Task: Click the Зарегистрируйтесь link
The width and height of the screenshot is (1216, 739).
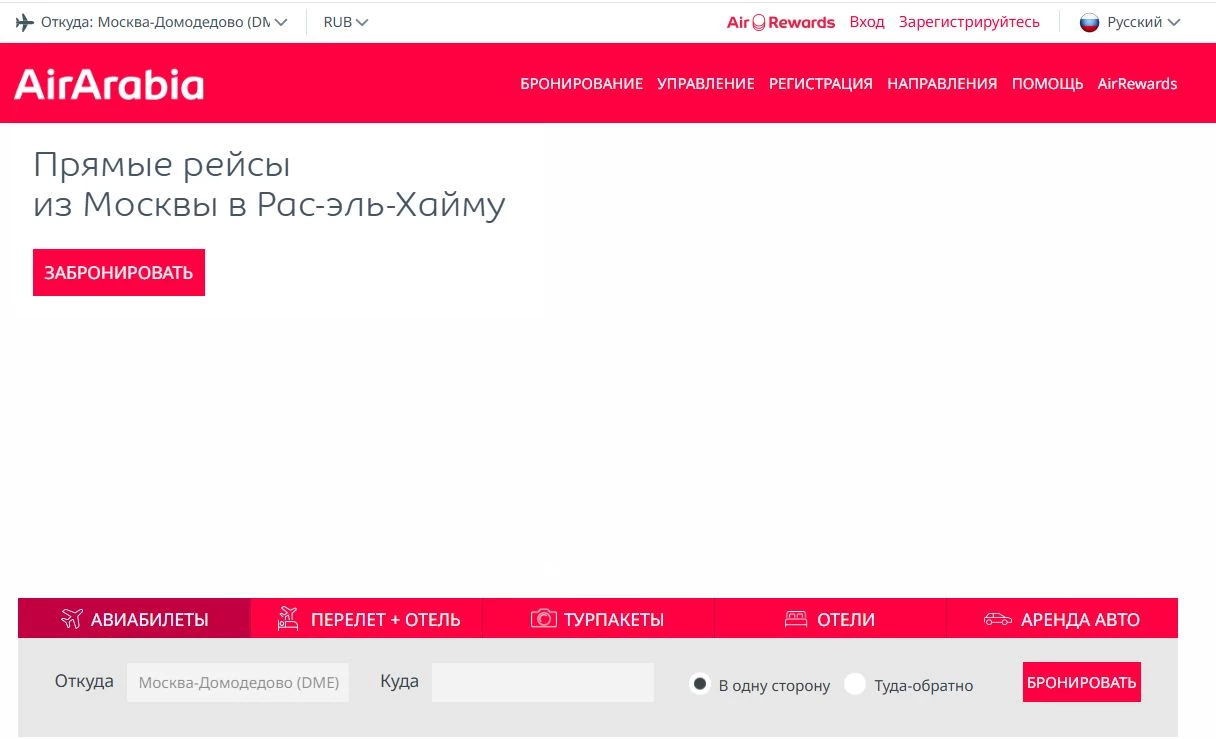Action: tap(969, 22)
